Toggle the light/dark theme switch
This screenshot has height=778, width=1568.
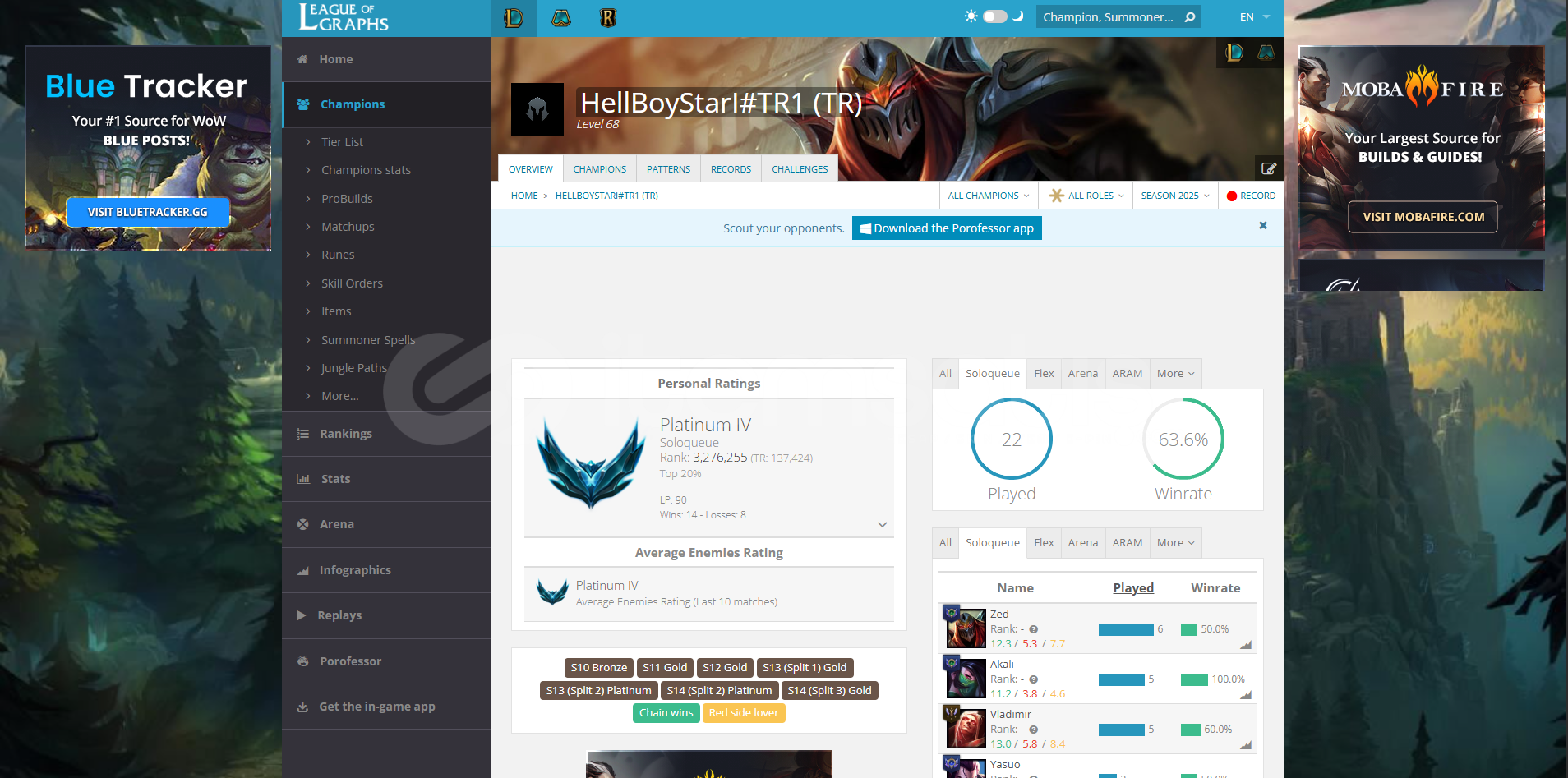(994, 16)
